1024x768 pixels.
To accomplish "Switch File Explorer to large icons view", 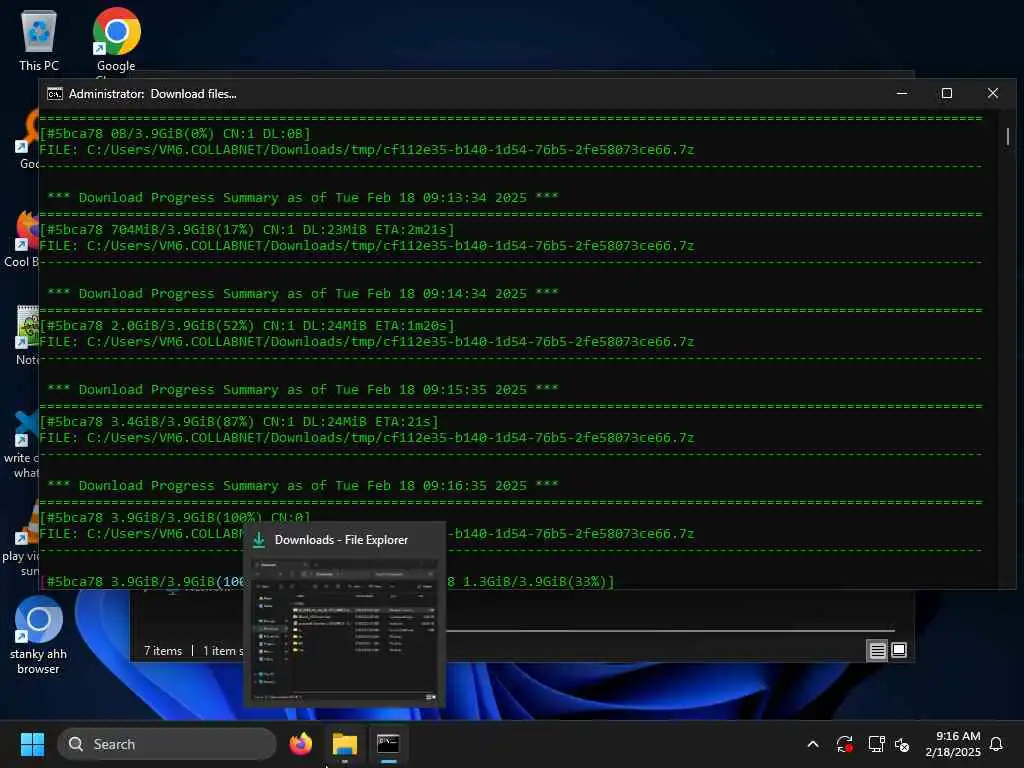I will [x=899, y=650].
